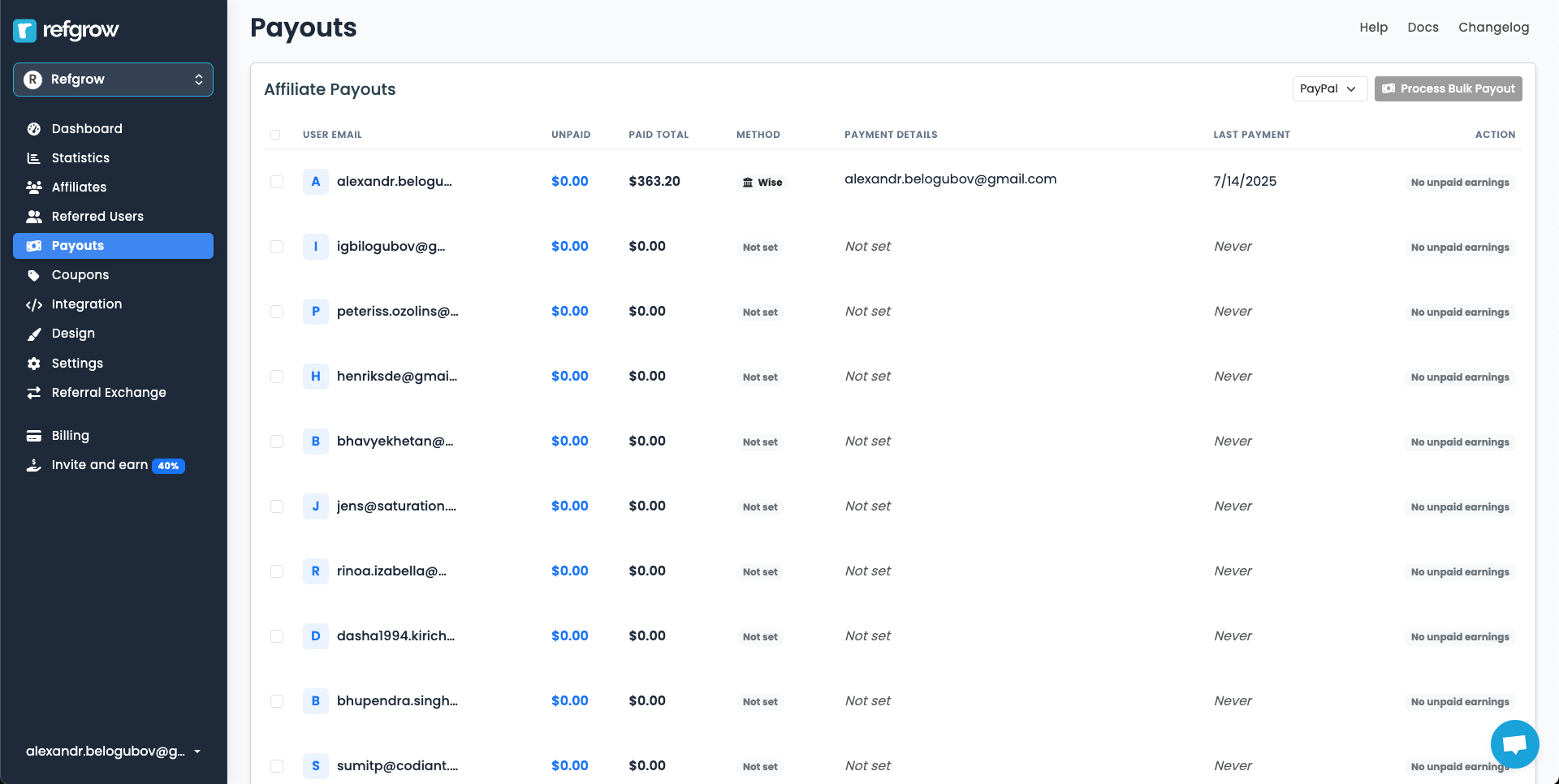
Task: Check the alexandr.belogu… row checkbox
Action: click(277, 182)
